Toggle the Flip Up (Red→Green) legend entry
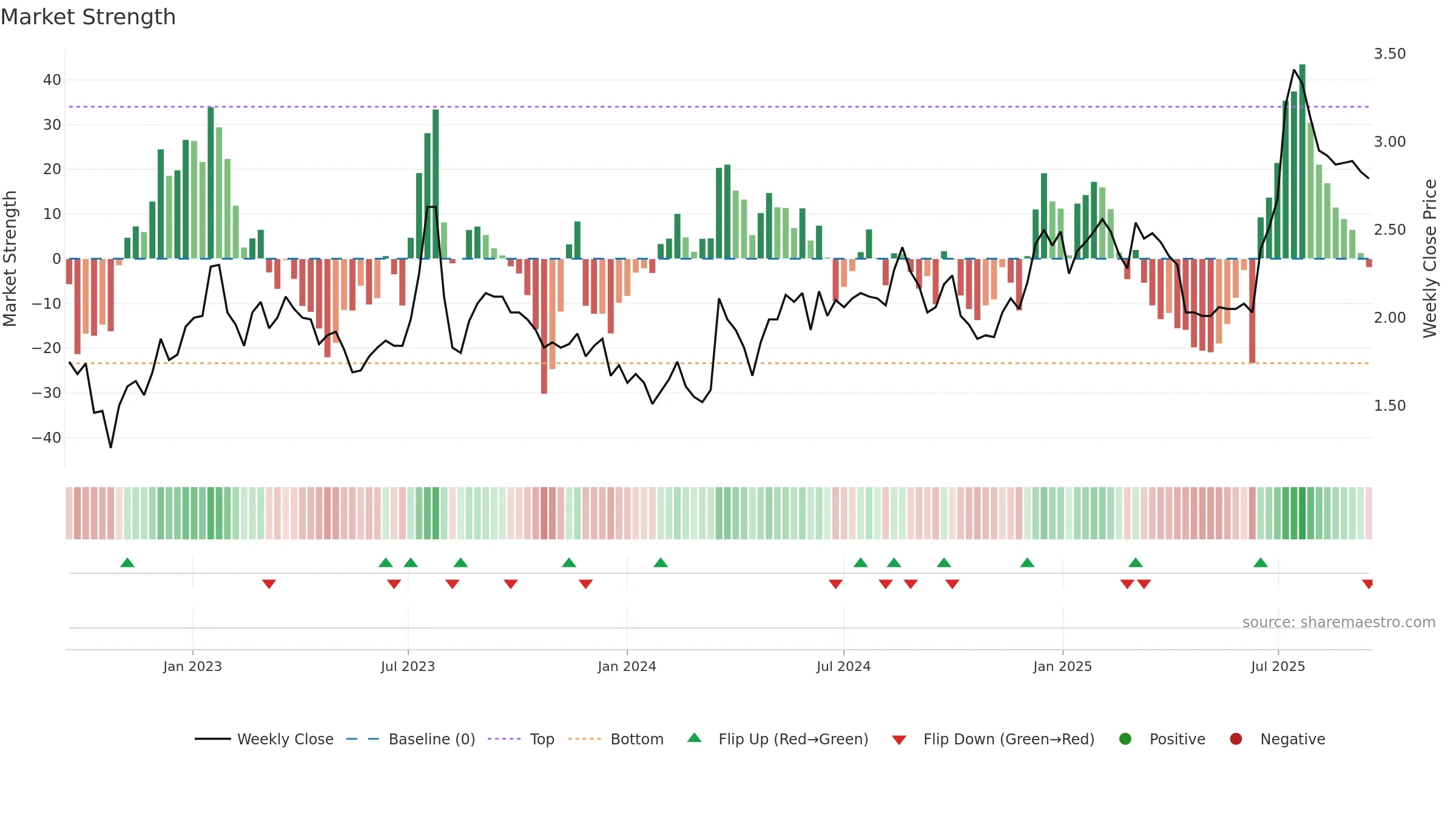The width and height of the screenshot is (1456, 819). [x=778, y=739]
